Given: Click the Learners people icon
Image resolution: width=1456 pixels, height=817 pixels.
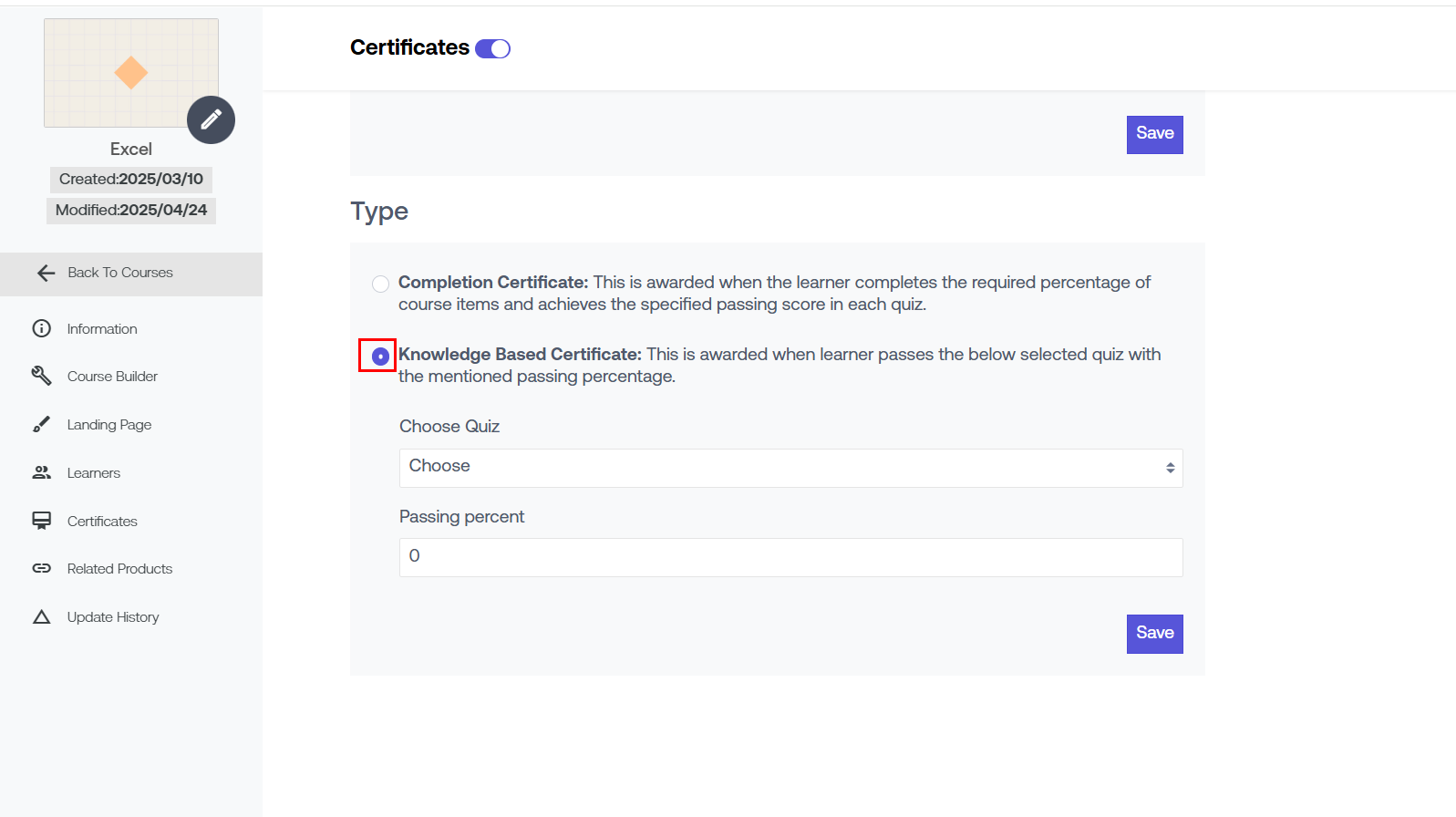Looking at the screenshot, I should click(x=42, y=472).
